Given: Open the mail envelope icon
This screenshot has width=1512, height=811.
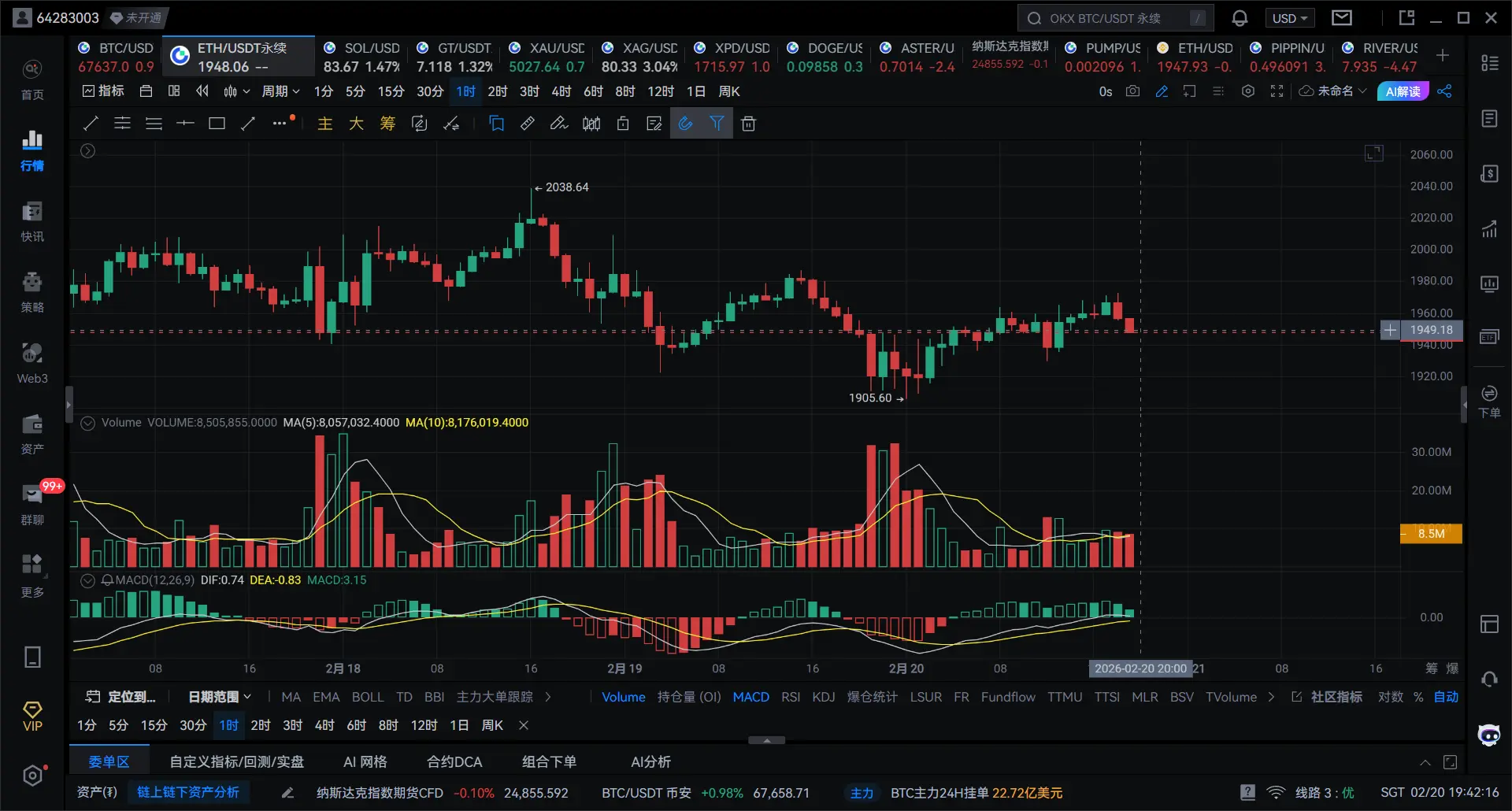Looking at the screenshot, I should pyautogui.click(x=1342, y=17).
